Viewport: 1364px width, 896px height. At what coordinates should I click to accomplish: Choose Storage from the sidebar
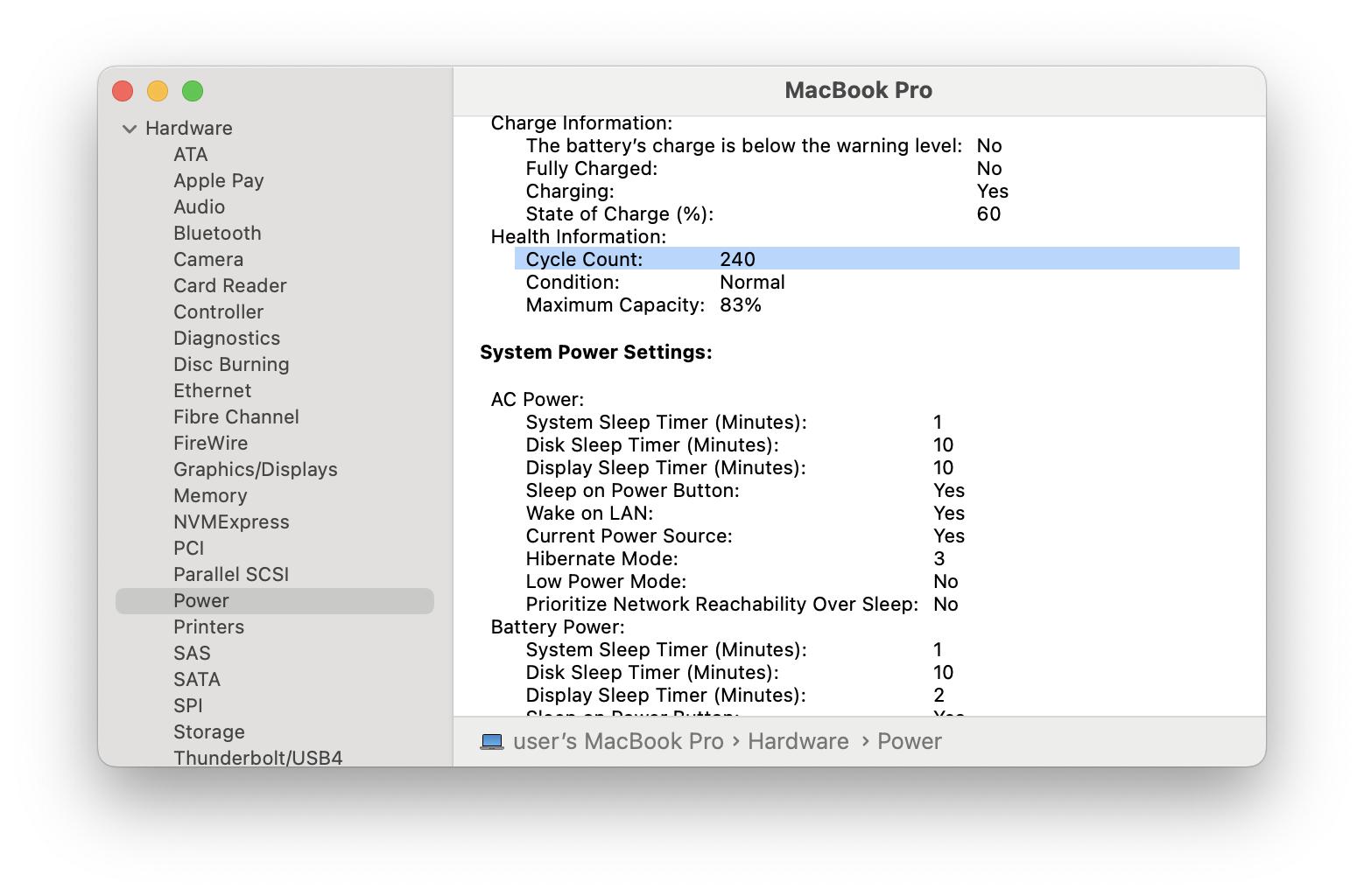point(208,732)
